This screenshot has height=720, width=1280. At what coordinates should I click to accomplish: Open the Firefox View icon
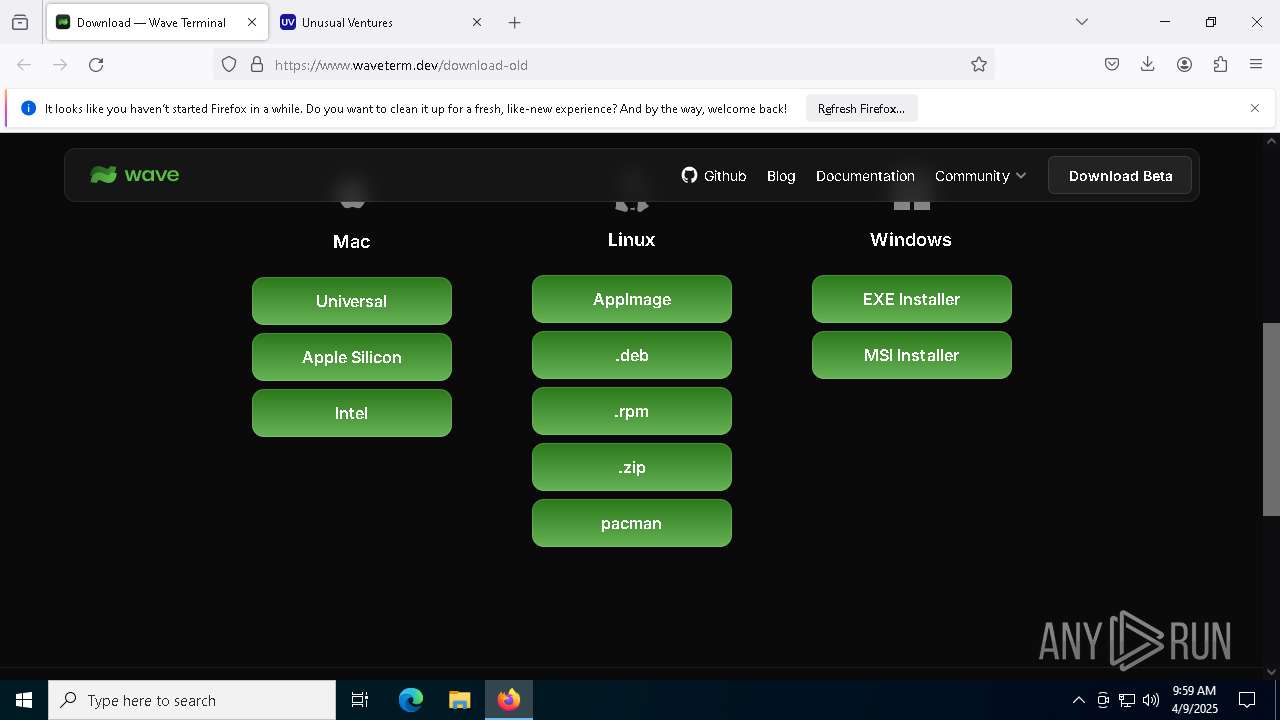tap(20, 22)
